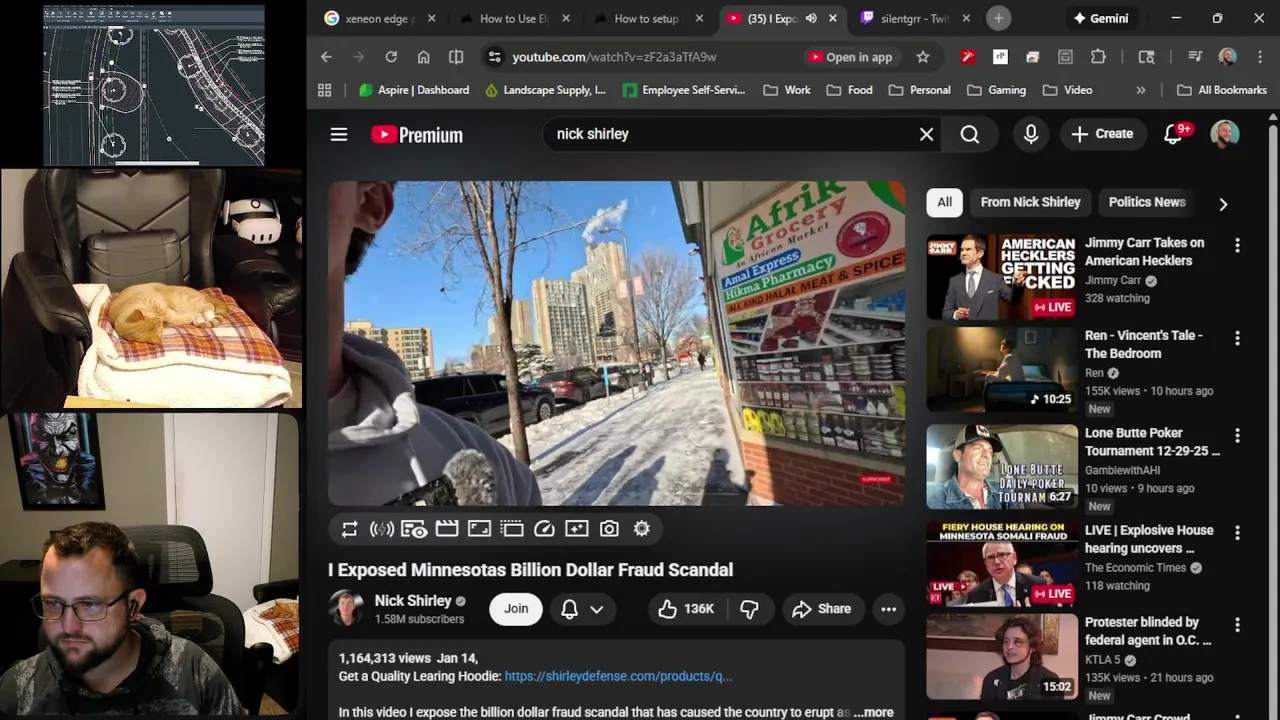1280x720 pixels.
Task: Open the Create button
Action: (1103, 134)
